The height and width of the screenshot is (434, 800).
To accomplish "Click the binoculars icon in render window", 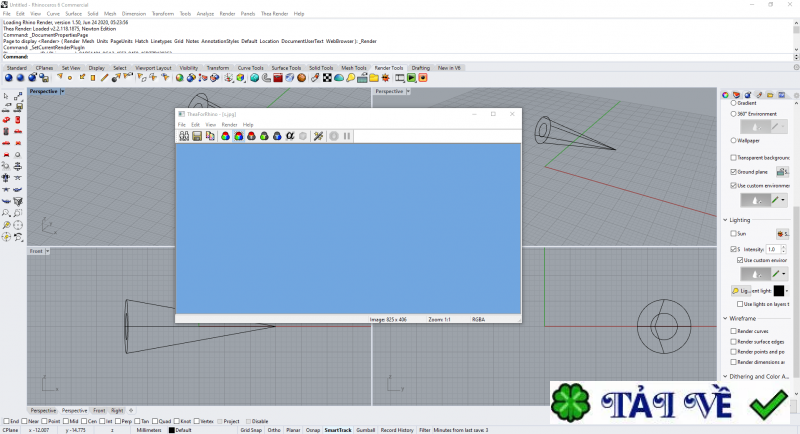I will (184, 136).
